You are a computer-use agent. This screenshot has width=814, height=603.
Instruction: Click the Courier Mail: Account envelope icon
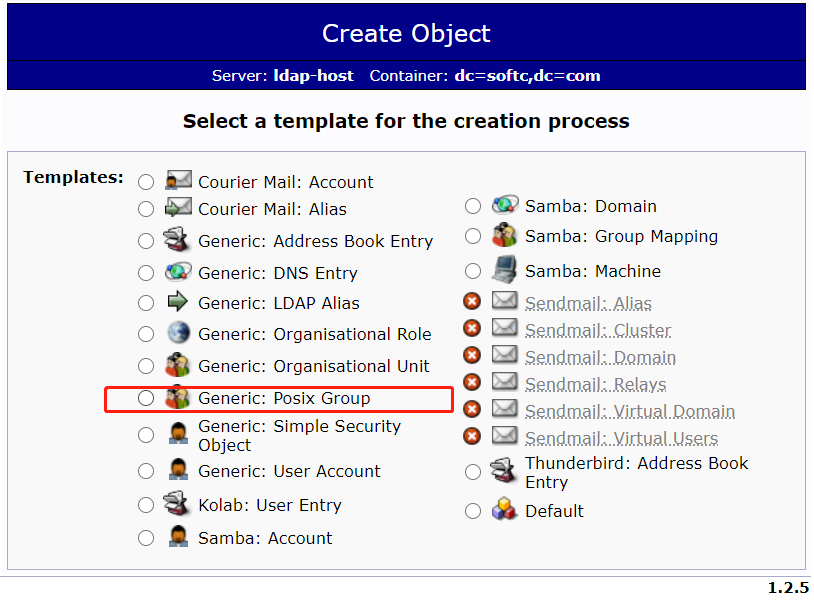pyautogui.click(x=178, y=180)
